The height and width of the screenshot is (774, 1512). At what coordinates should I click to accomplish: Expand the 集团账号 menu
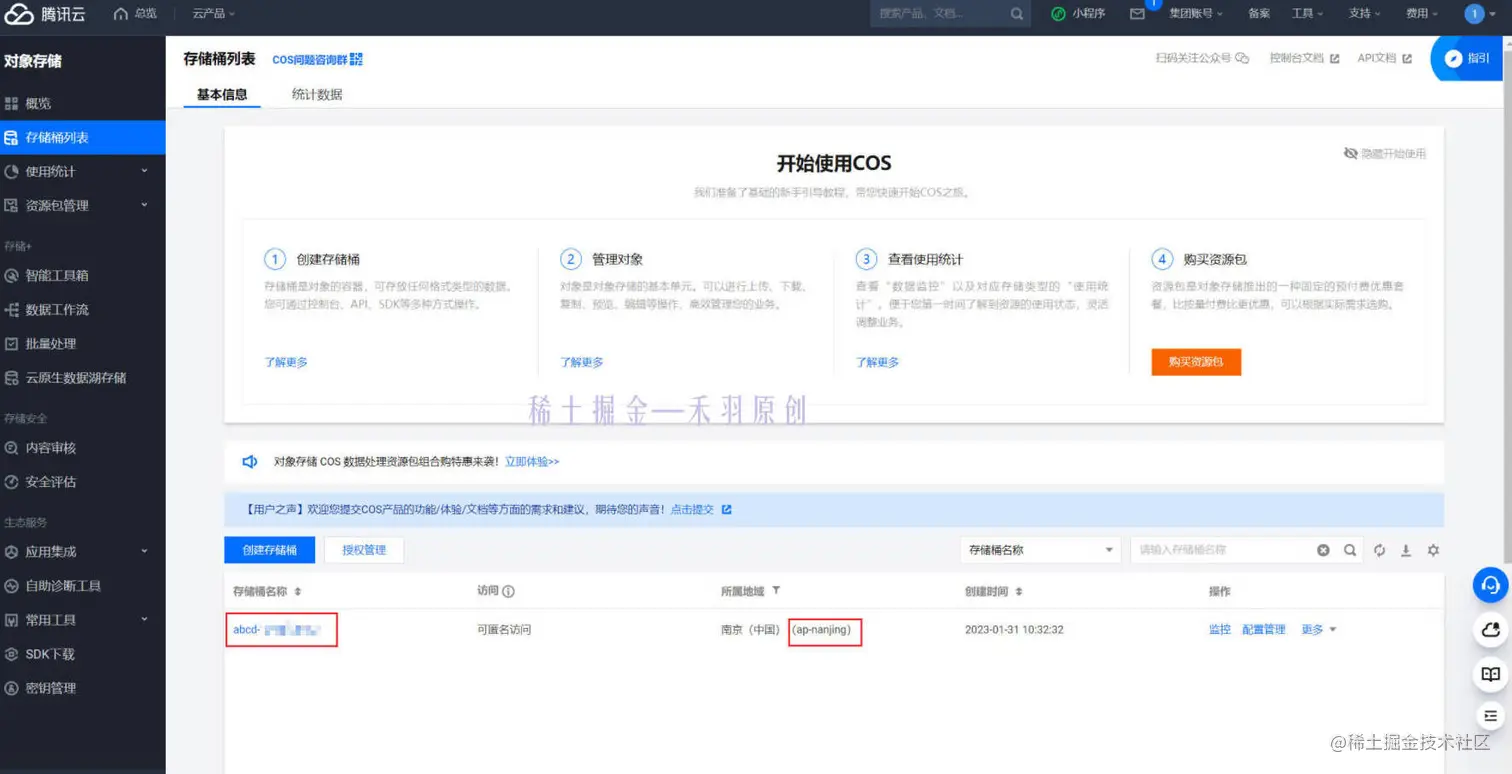point(1197,14)
